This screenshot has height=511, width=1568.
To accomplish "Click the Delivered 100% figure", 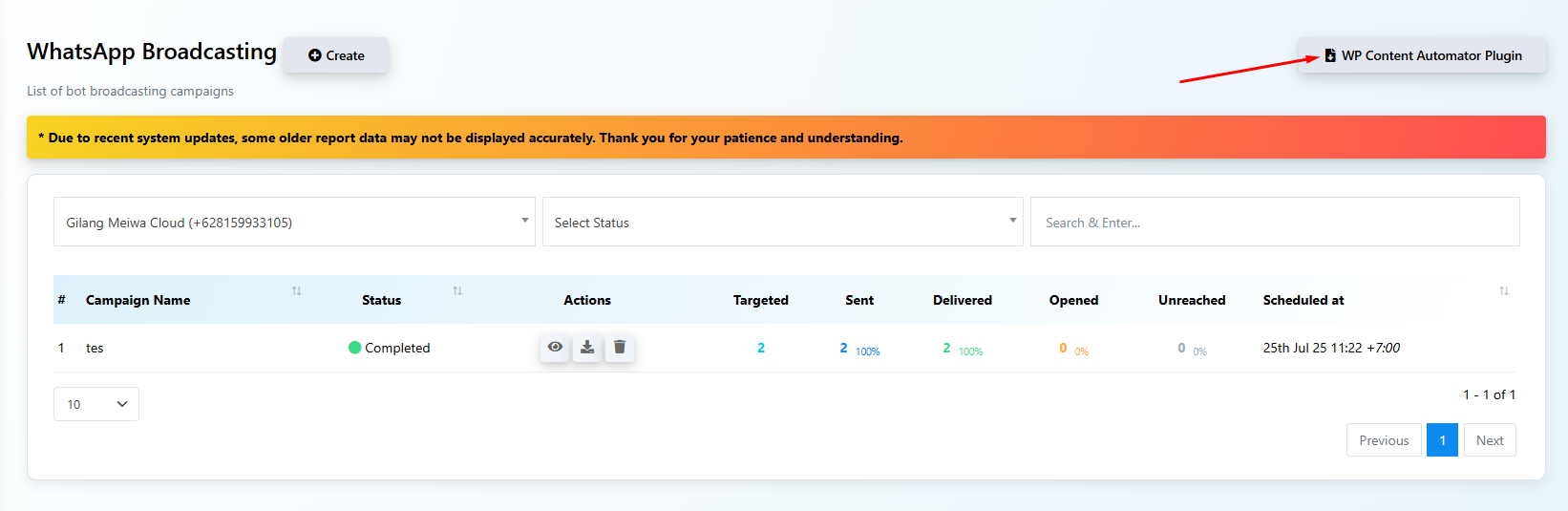I will [x=970, y=351].
